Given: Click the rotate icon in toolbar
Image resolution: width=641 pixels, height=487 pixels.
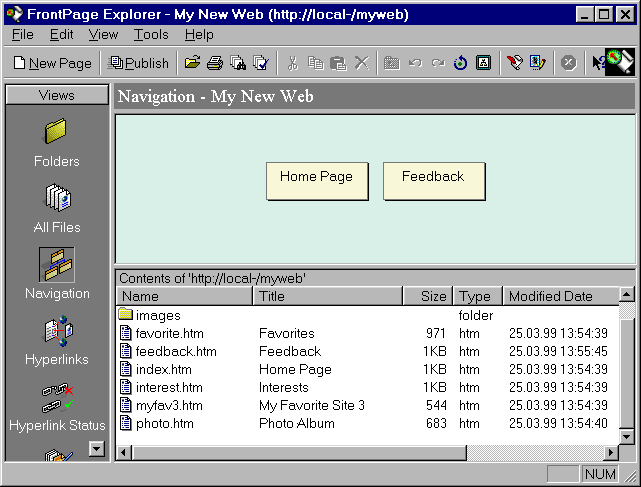Looking at the screenshot, I should (461, 63).
